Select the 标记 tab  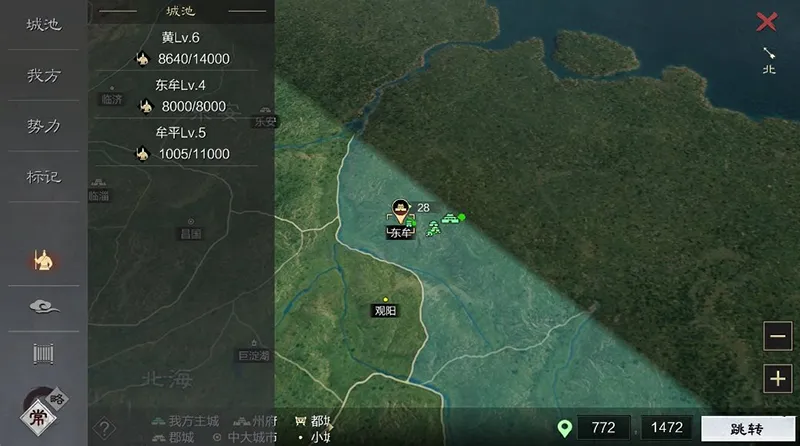point(43,177)
